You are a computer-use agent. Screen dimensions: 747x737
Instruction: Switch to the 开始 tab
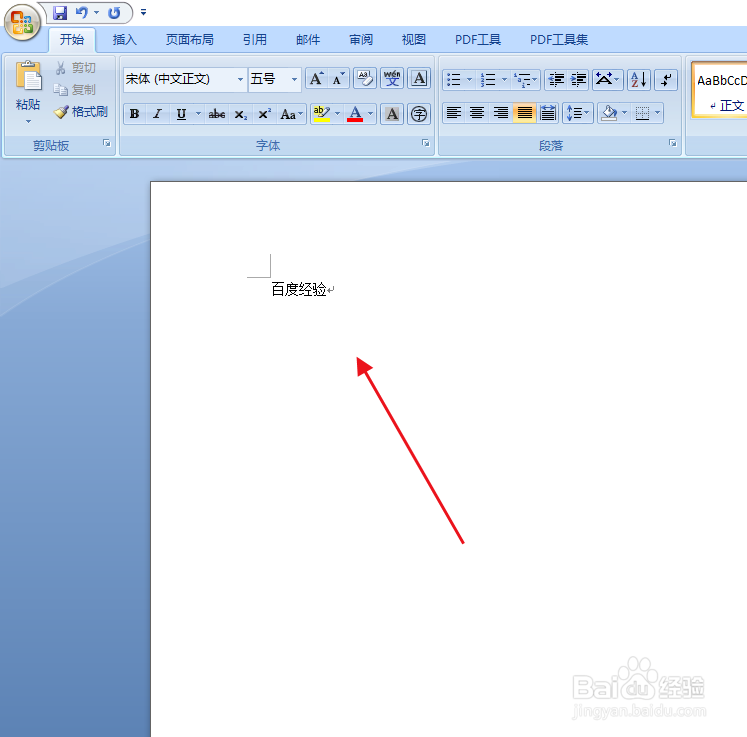coord(72,40)
